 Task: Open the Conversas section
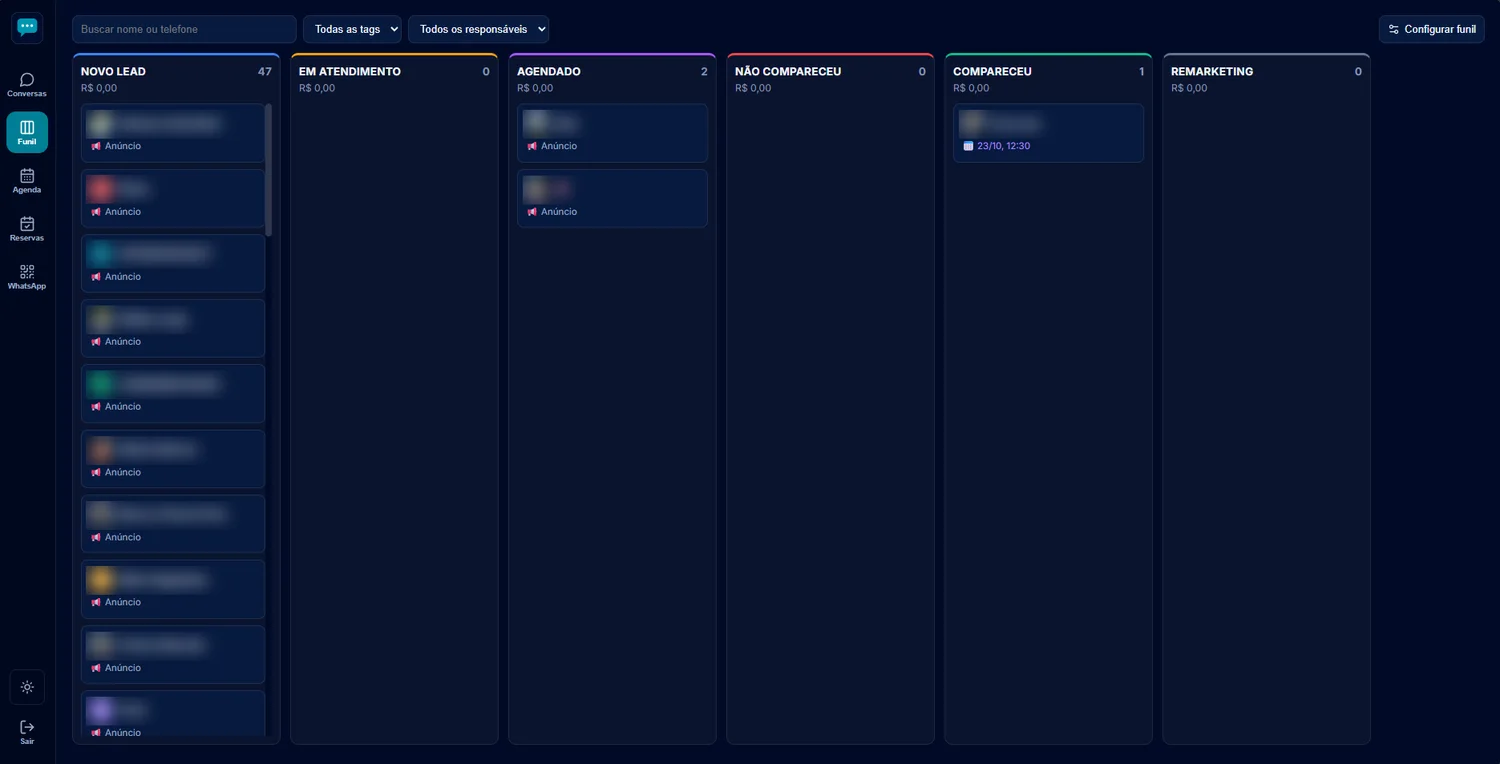[x=27, y=85]
